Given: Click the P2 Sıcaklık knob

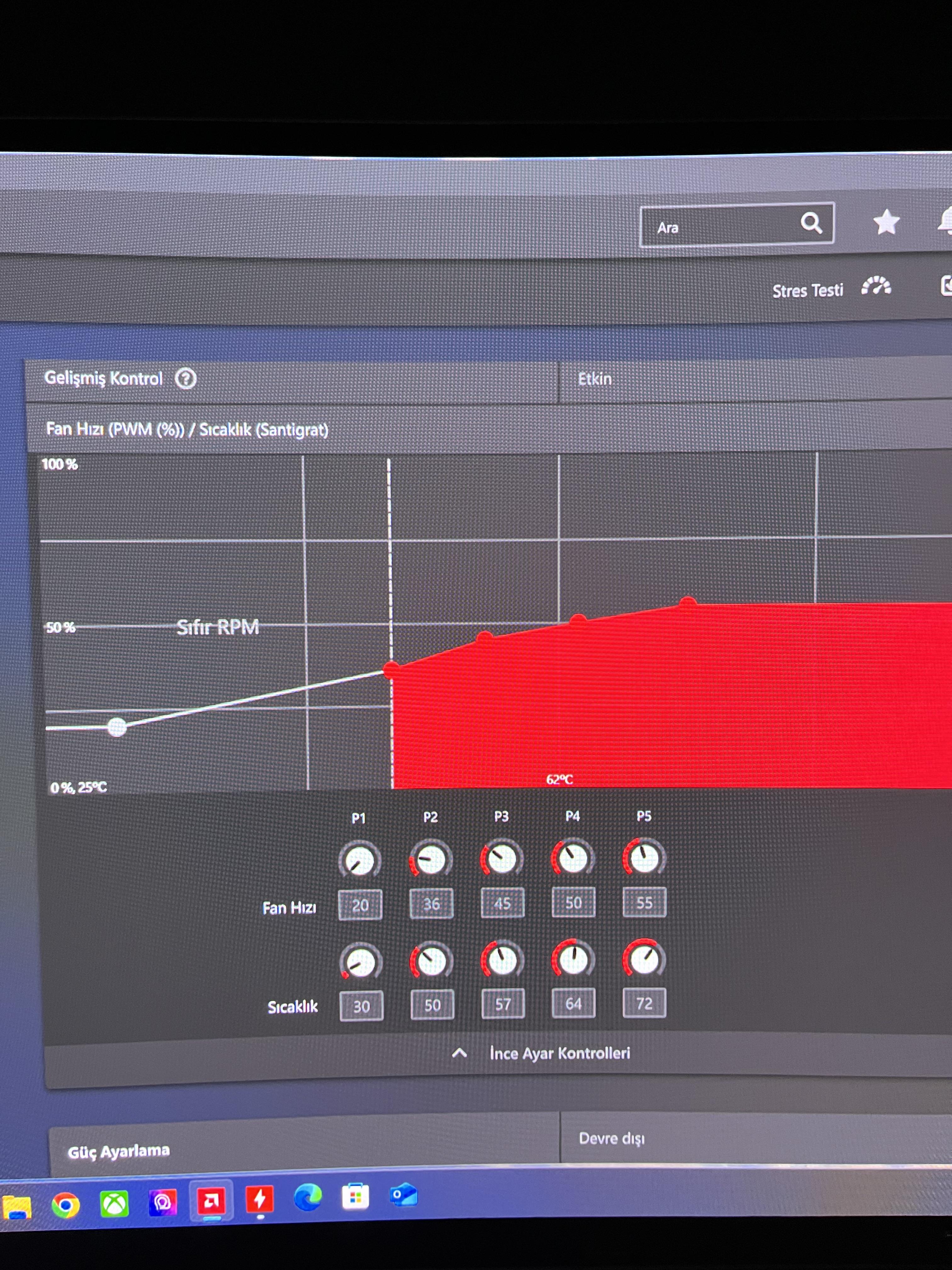Looking at the screenshot, I should [432, 961].
